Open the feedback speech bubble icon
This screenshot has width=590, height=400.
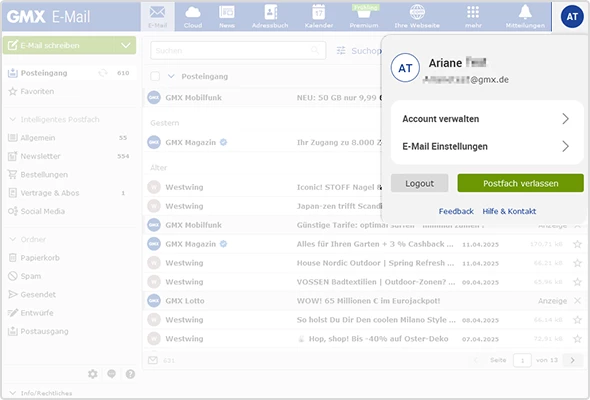[111, 374]
